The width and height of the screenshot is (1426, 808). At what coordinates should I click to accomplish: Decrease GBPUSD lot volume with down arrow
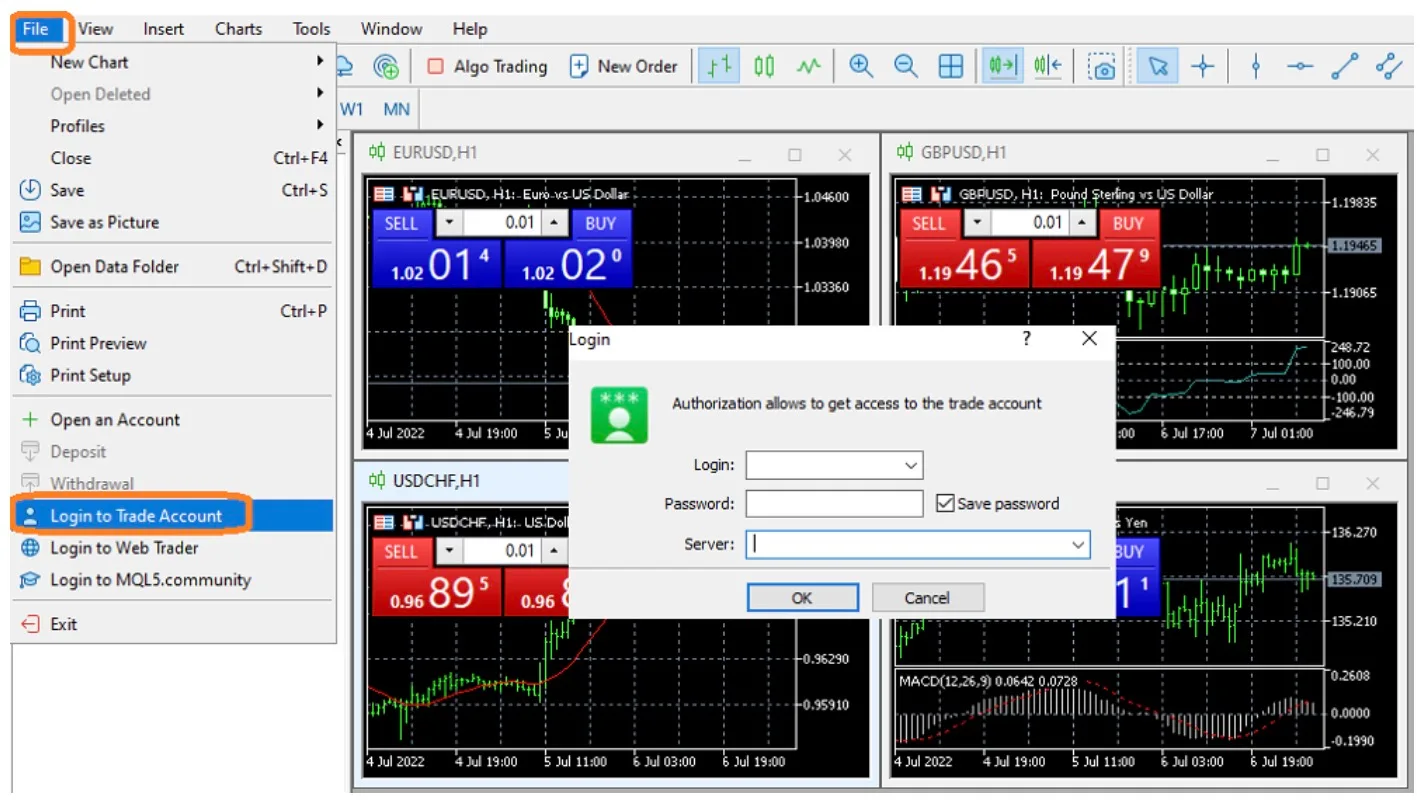point(976,223)
